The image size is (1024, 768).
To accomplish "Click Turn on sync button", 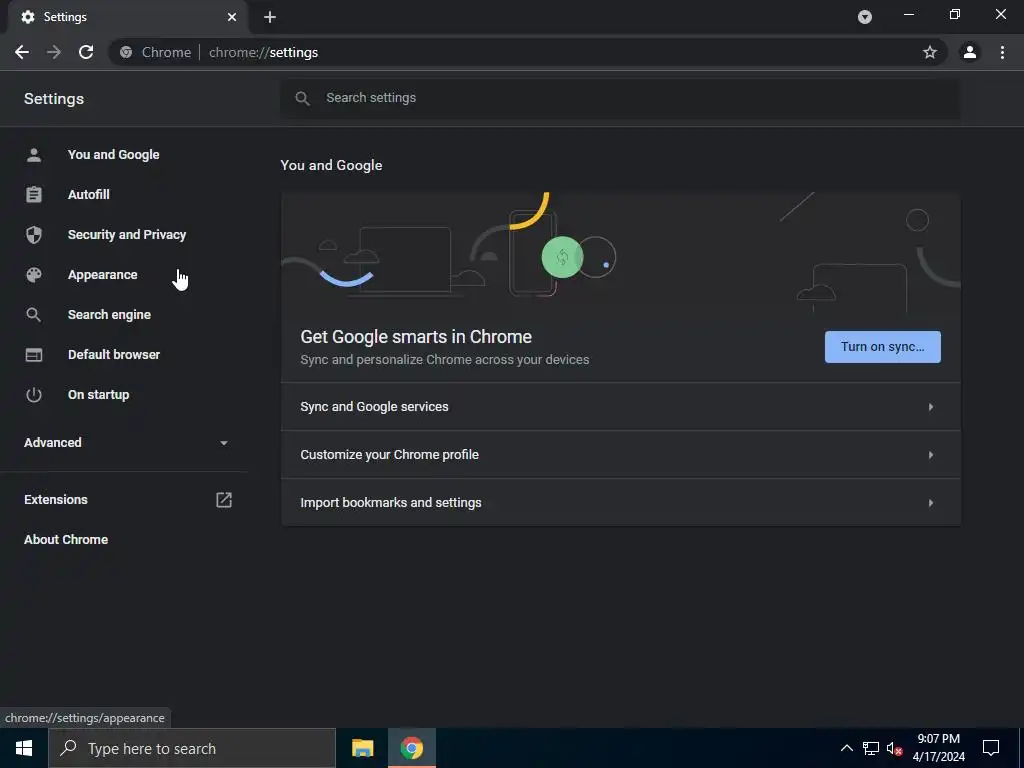I will (882, 347).
